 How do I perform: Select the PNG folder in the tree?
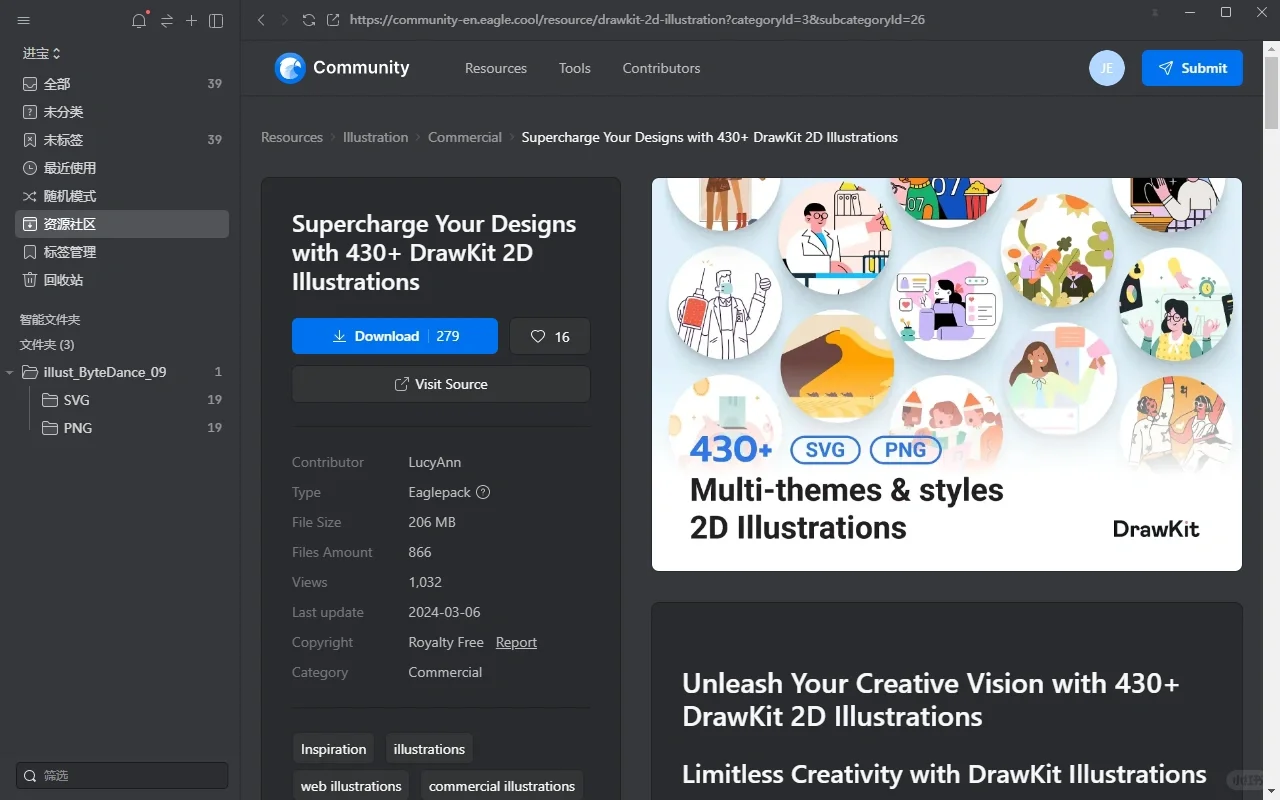122,428
